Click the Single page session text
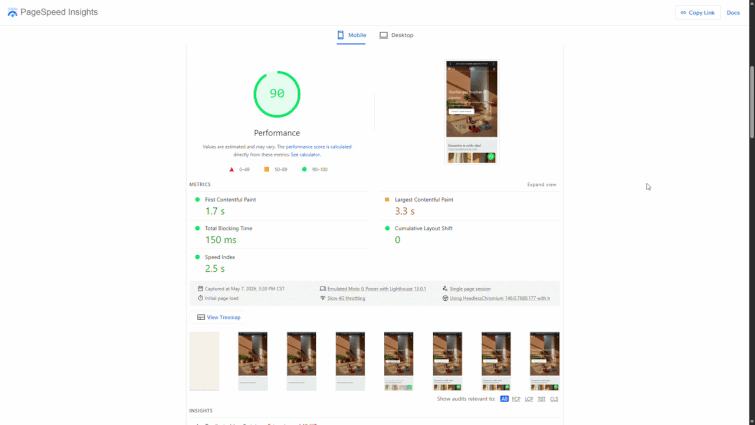The width and height of the screenshot is (755, 425). (x=470, y=289)
